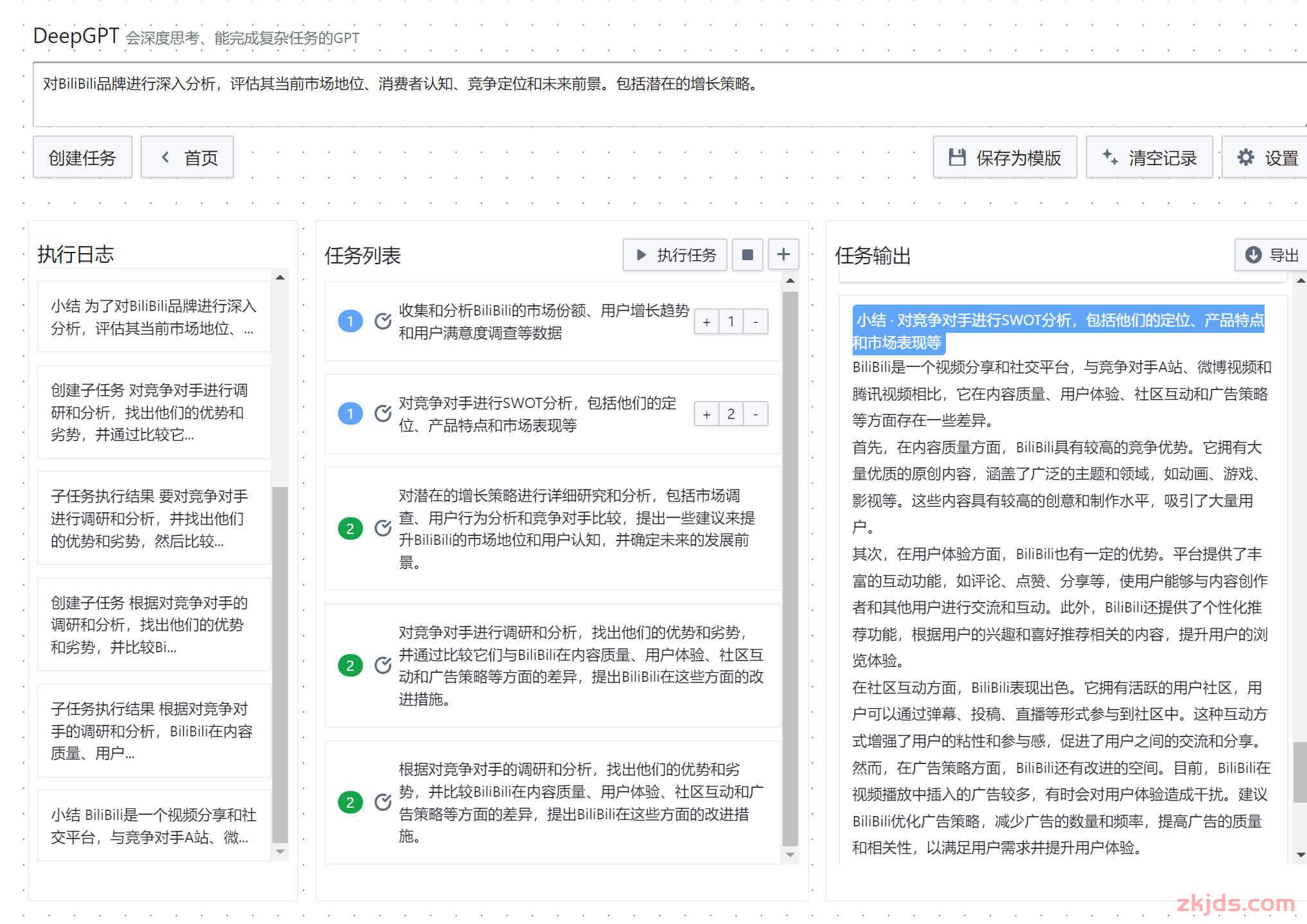Click the green badge on the 对竞争对手进行调研和分析 task
The height and width of the screenshot is (924, 1307).
[x=350, y=666]
